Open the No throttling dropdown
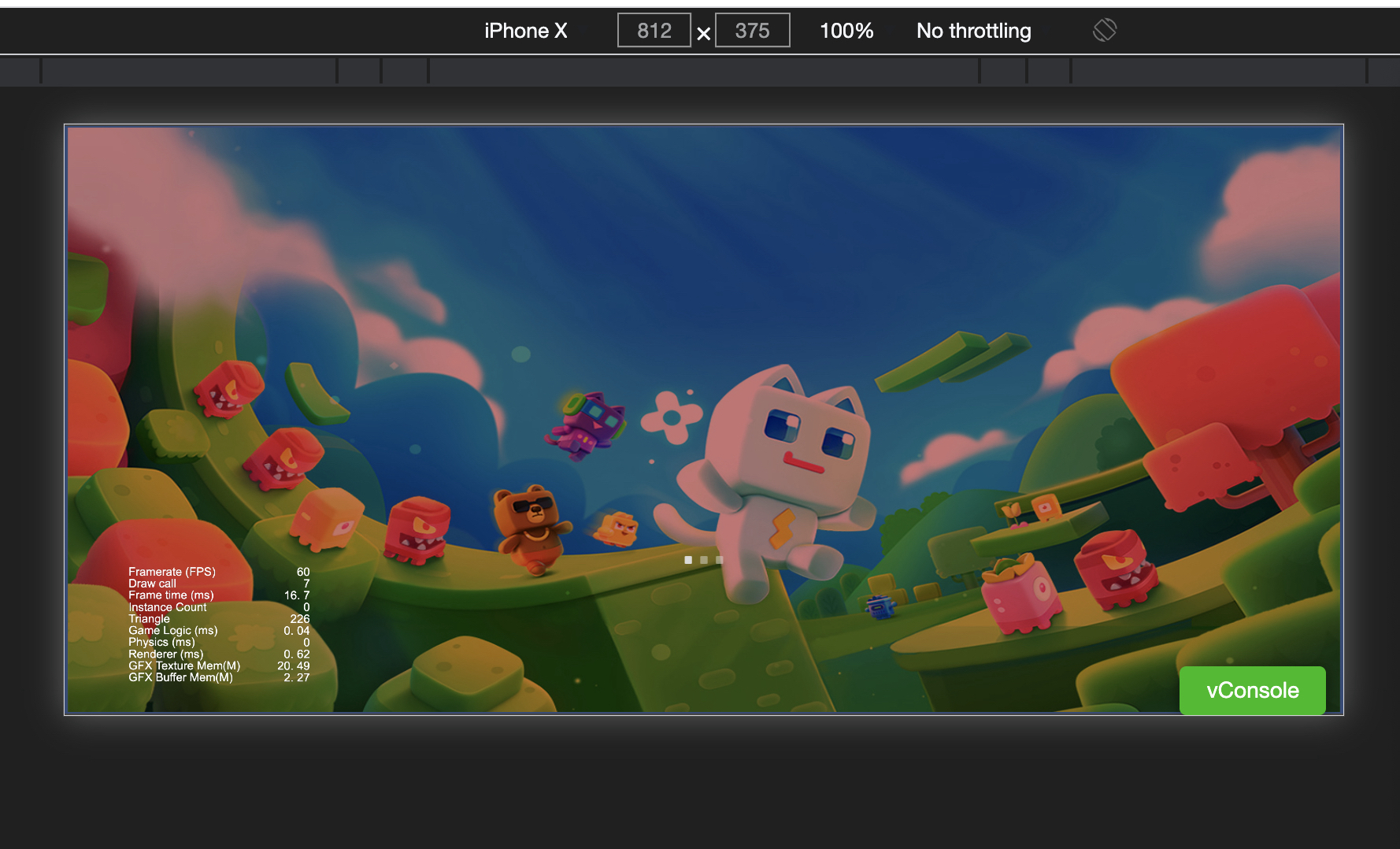Image resolution: width=1400 pixels, height=849 pixels. click(x=974, y=31)
